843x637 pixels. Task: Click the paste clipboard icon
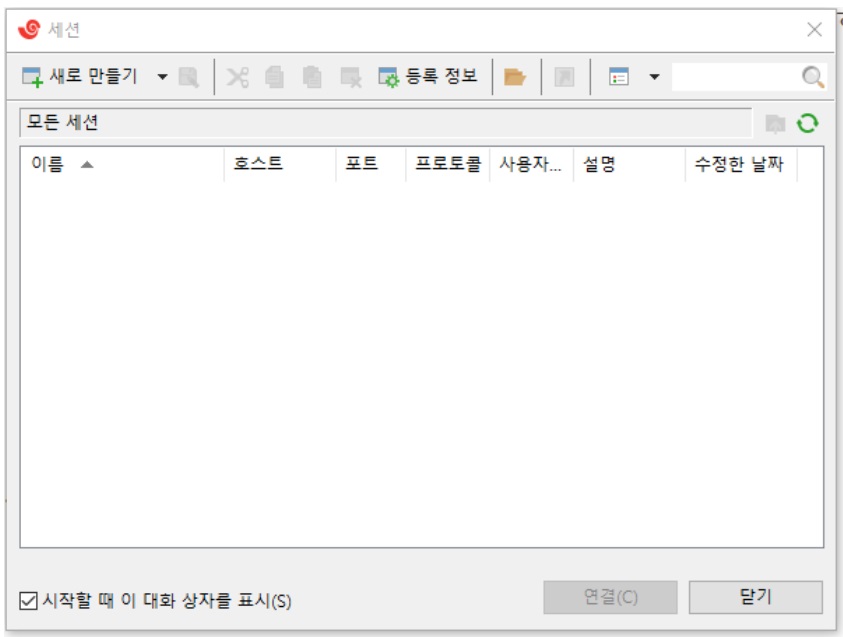(x=312, y=77)
